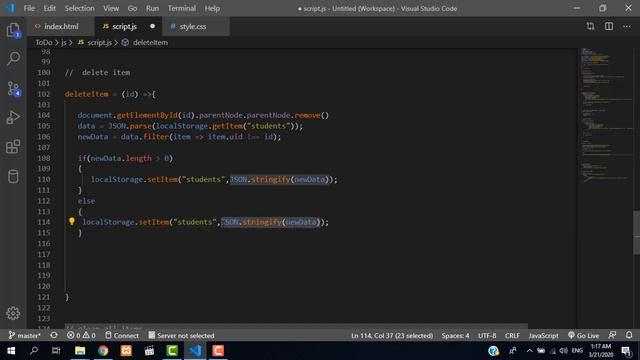The image size is (640, 360).
Task: Open the Explorer view in activity bar
Action: pos(13,30)
